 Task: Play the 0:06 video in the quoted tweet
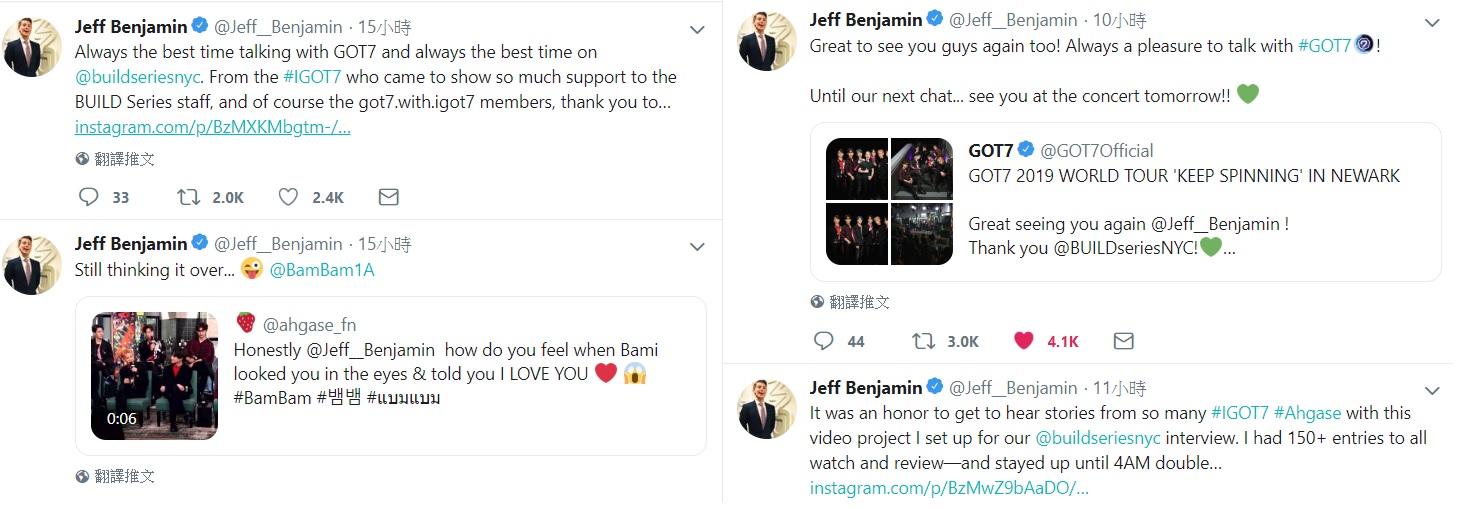(154, 376)
